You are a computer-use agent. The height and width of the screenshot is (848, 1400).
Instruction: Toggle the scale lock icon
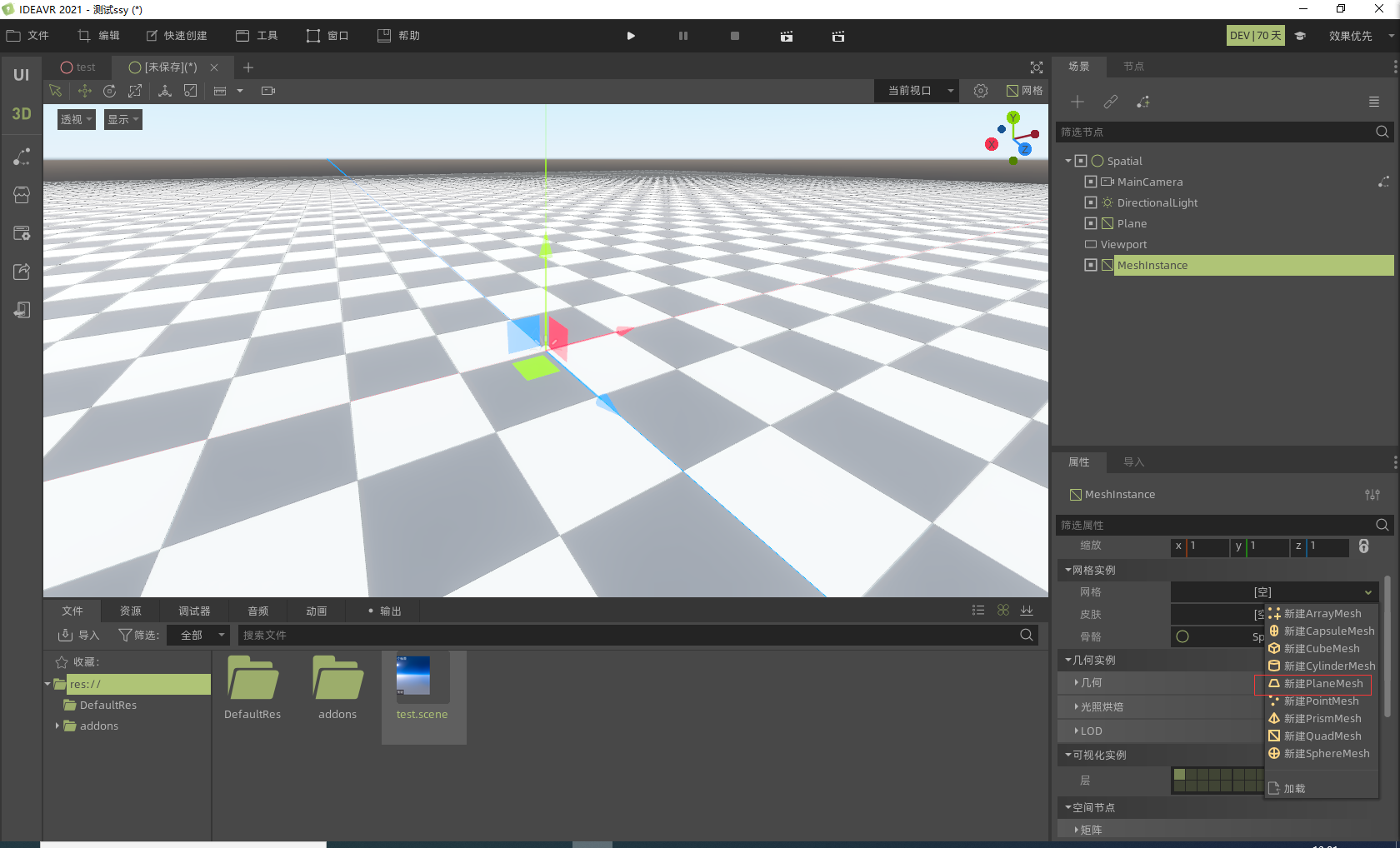tap(1364, 546)
